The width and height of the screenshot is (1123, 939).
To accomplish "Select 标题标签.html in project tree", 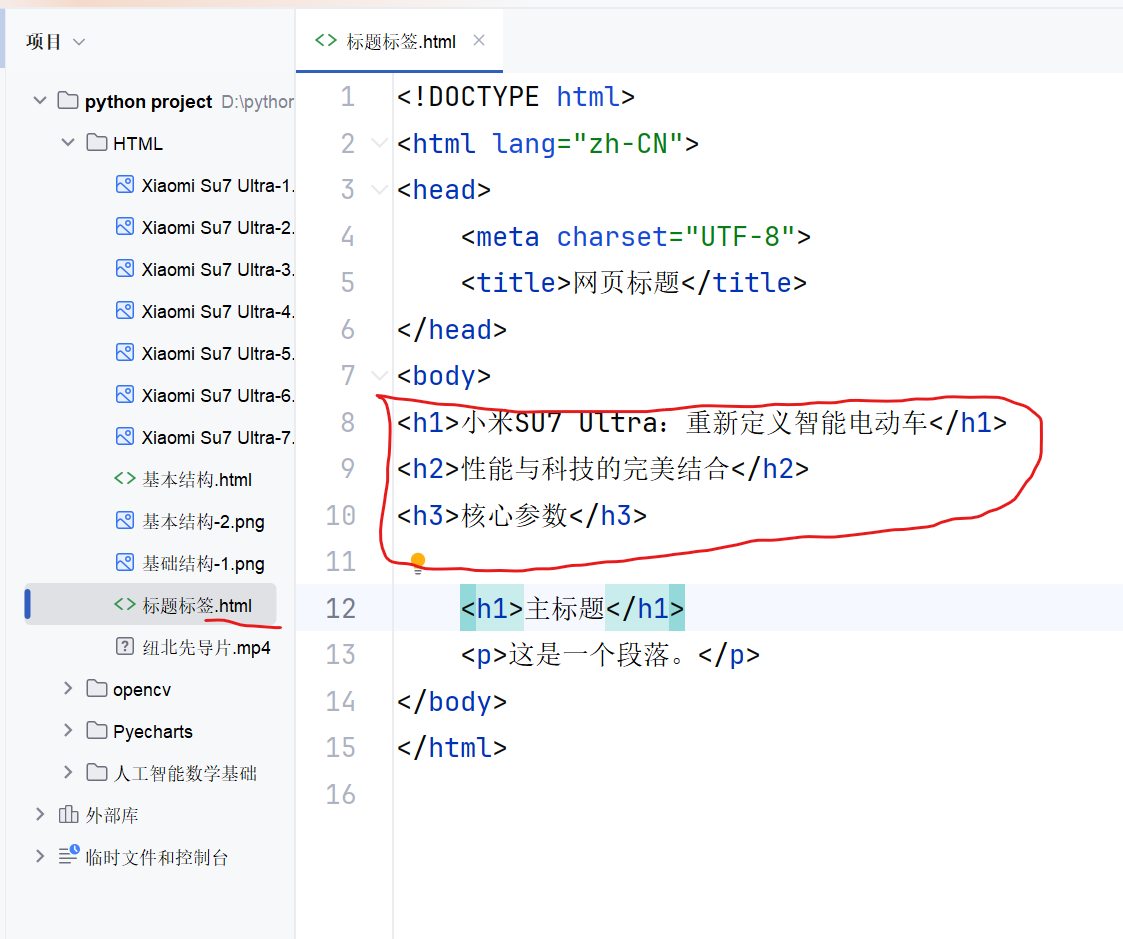I will pyautogui.click(x=197, y=605).
